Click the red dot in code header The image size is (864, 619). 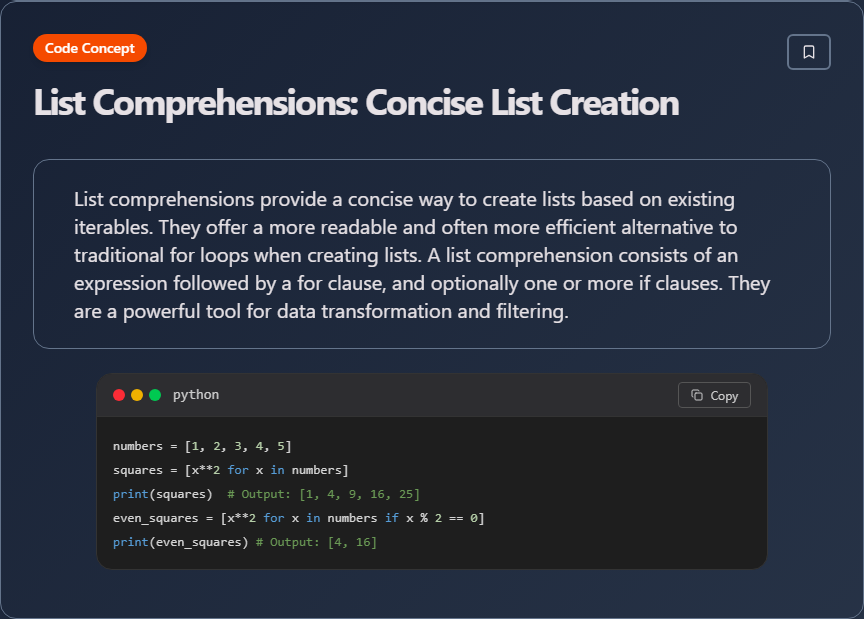(x=119, y=395)
